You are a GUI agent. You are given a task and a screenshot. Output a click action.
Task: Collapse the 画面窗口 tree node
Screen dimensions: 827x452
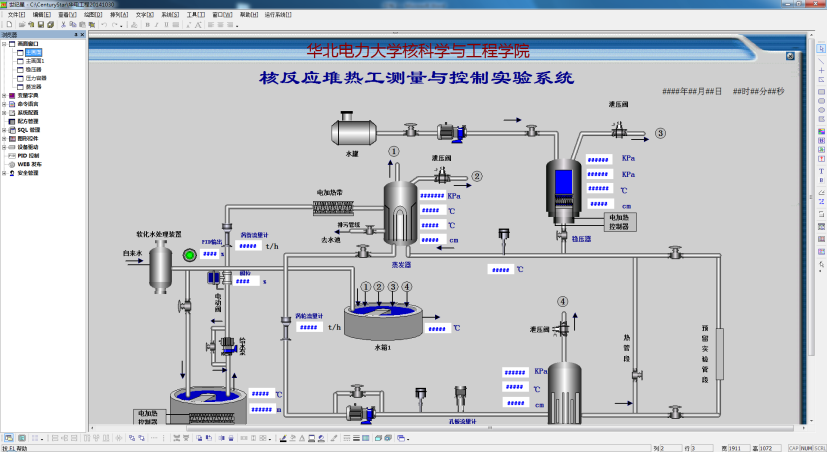(x=4, y=44)
